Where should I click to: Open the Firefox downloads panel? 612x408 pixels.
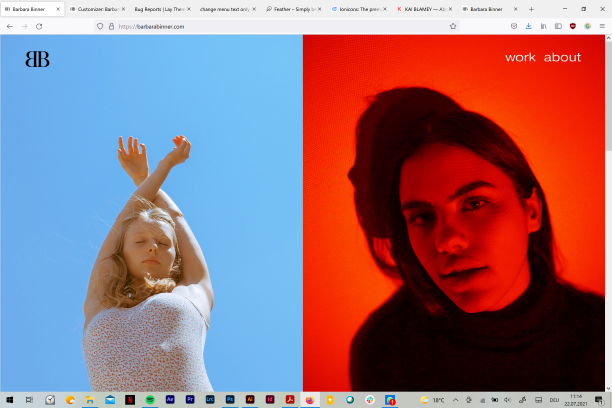pos(528,26)
